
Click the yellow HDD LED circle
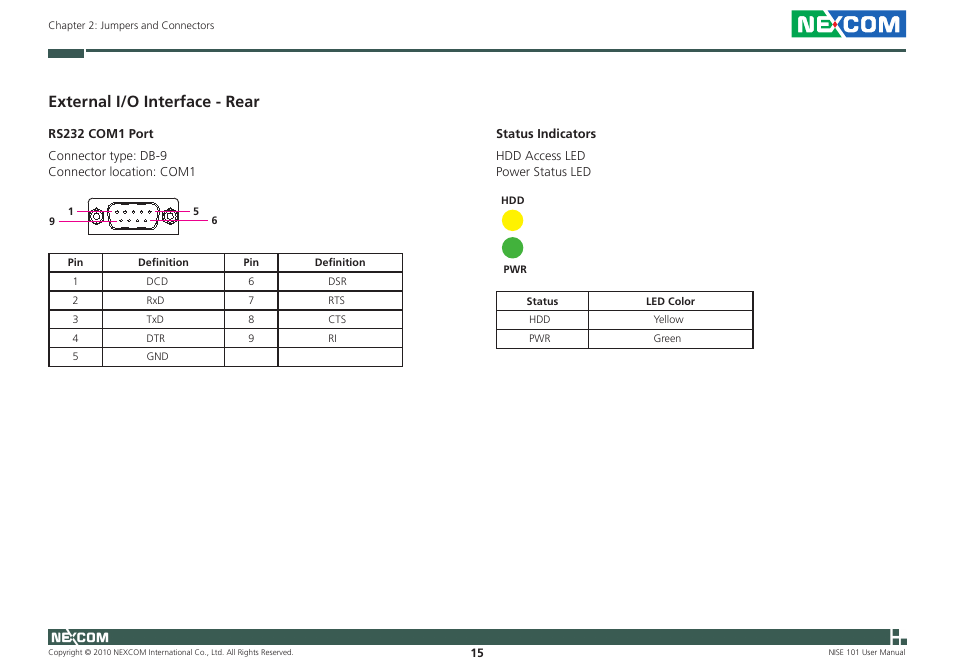tap(512, 220)
